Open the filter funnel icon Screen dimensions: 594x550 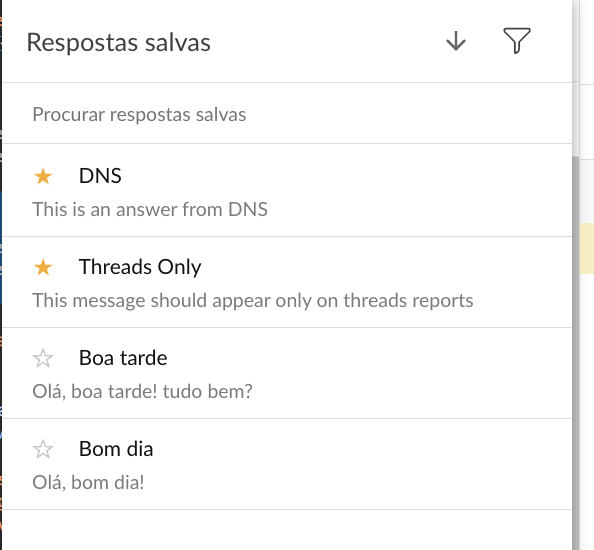[x=517, y=41]
